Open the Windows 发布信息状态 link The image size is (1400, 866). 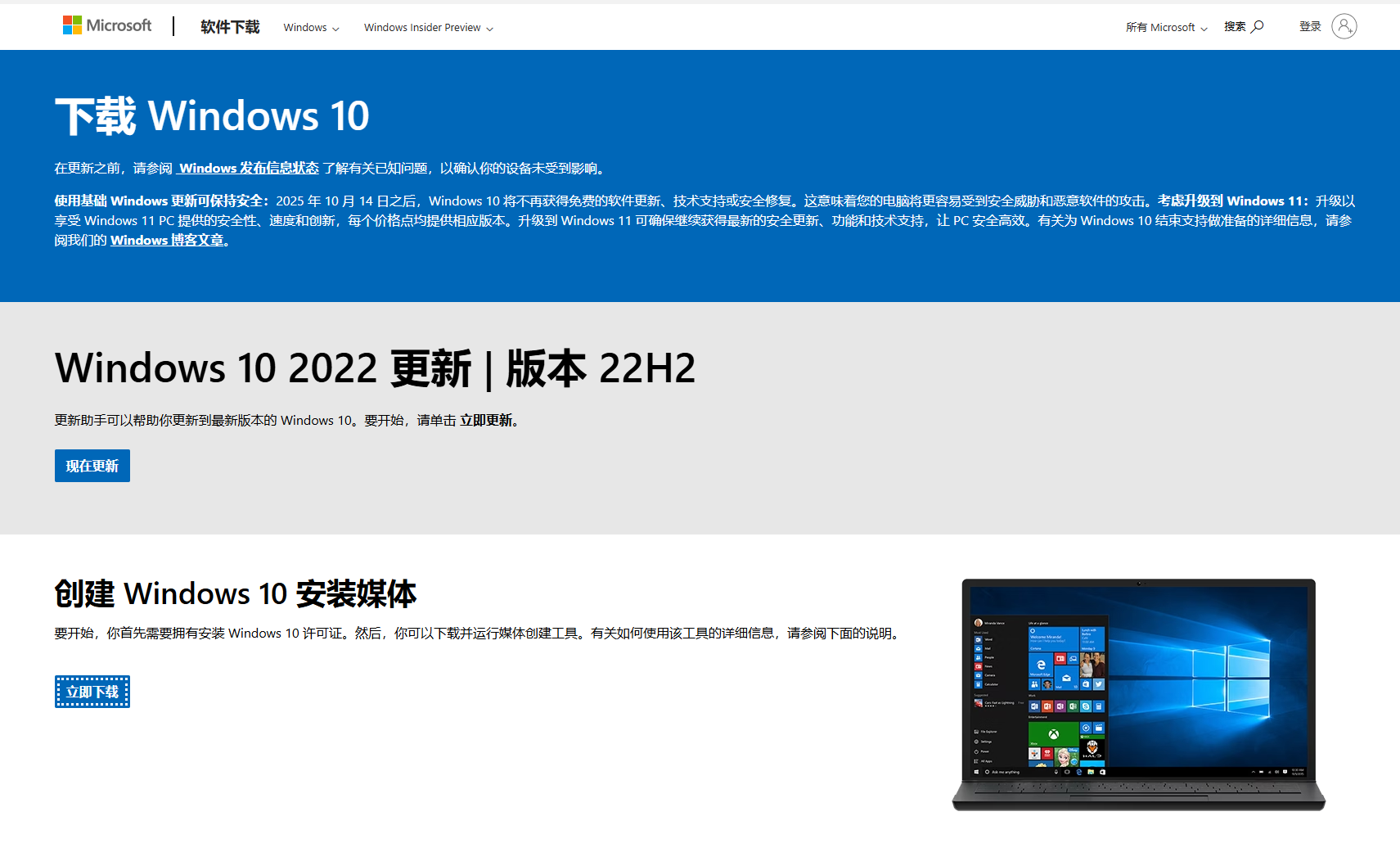point(248,168)
